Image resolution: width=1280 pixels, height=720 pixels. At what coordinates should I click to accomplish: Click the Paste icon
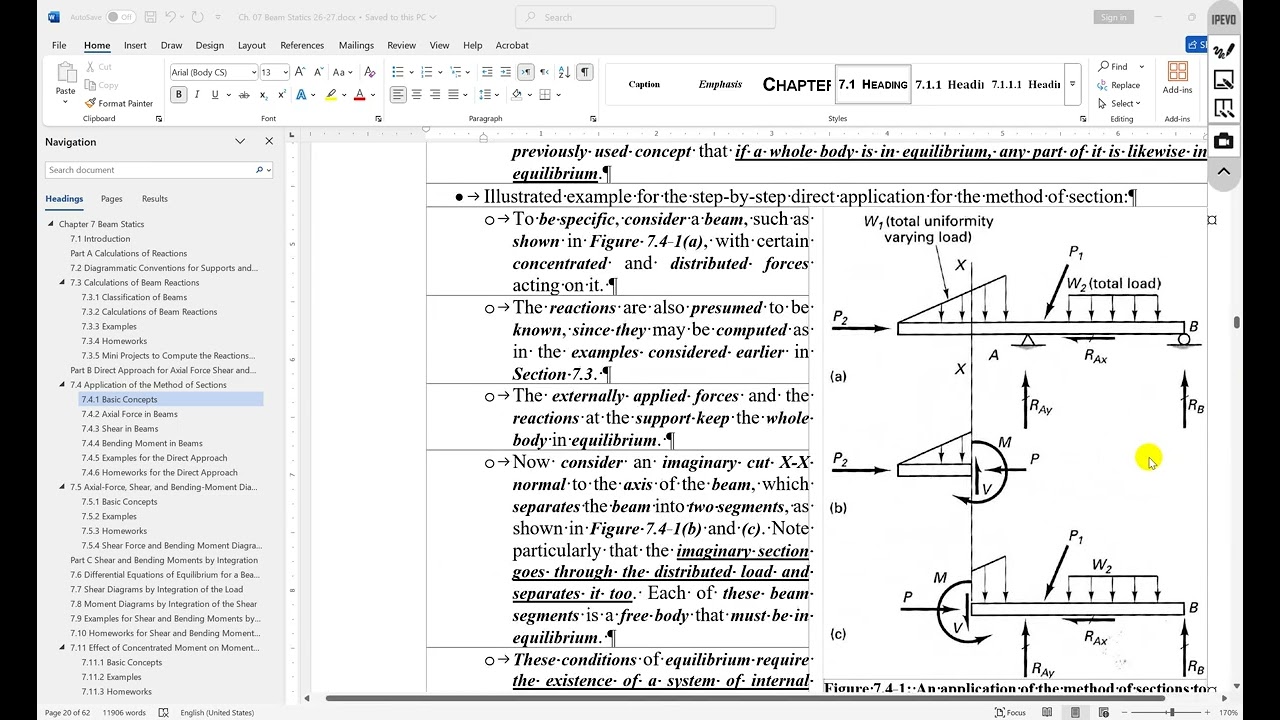66,73
